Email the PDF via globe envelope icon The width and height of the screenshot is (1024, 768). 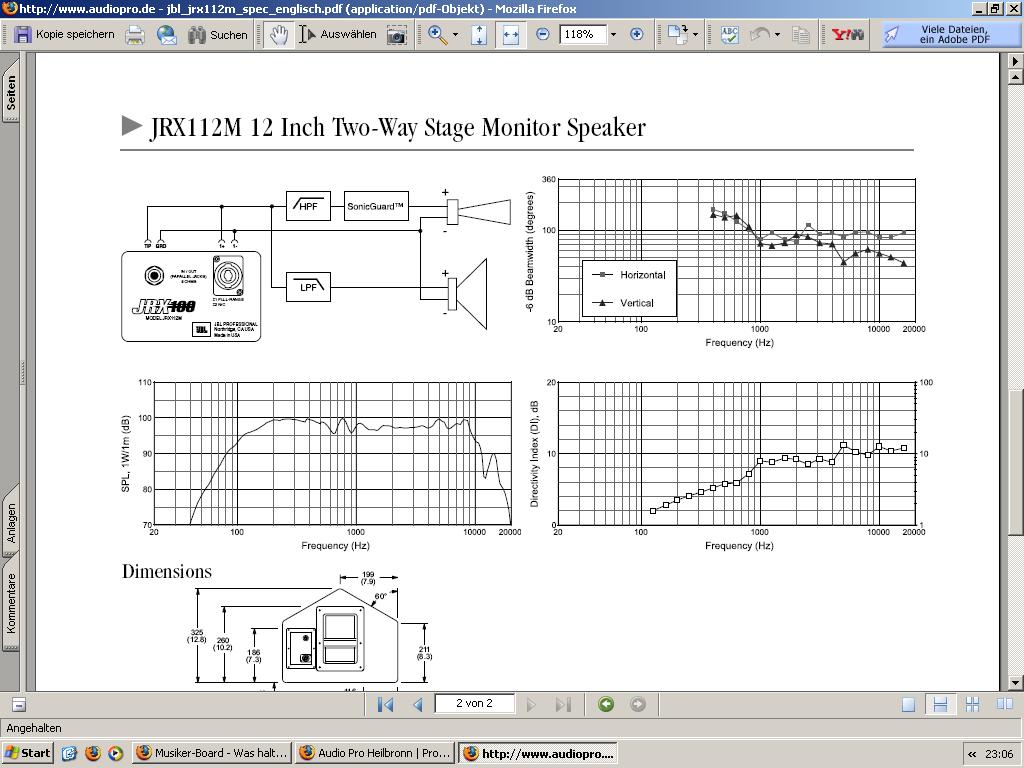click(167, 35)
